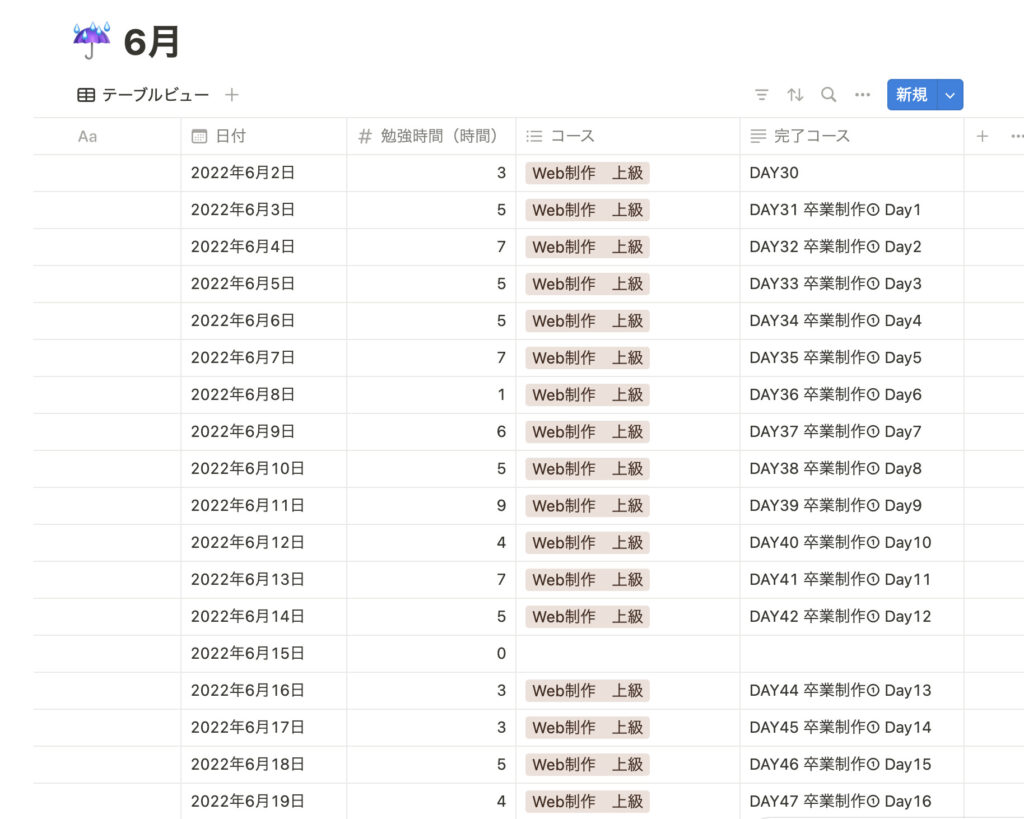Expand the dropdown arrow beside 新規 button

click(x=950, y=95)
